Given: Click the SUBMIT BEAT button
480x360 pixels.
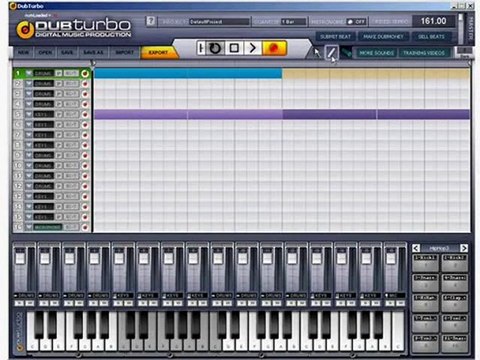Looking at the screenshot, I should tap(335, 37).
